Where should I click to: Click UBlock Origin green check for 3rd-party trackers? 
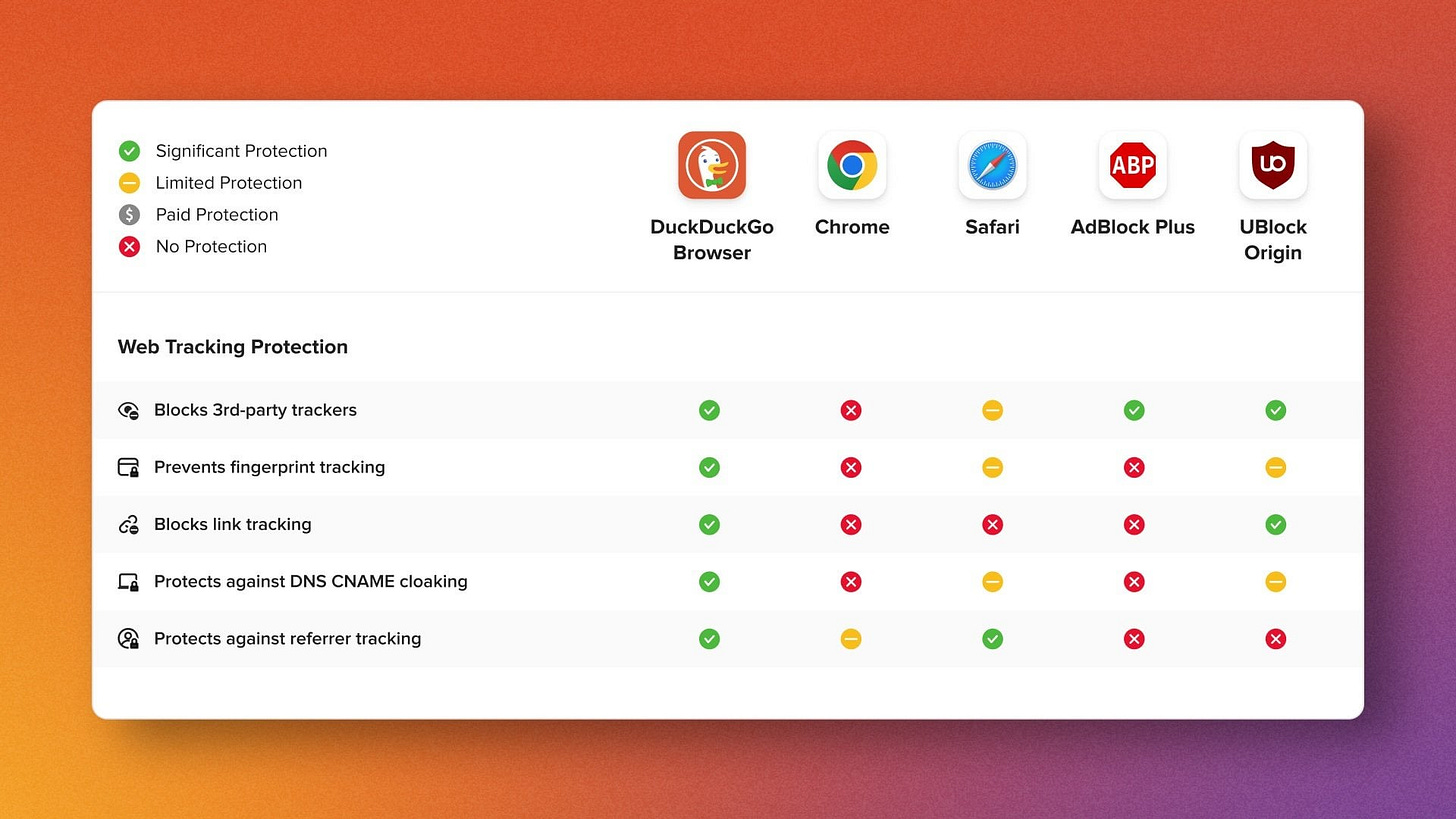[x=1275, y=410]
